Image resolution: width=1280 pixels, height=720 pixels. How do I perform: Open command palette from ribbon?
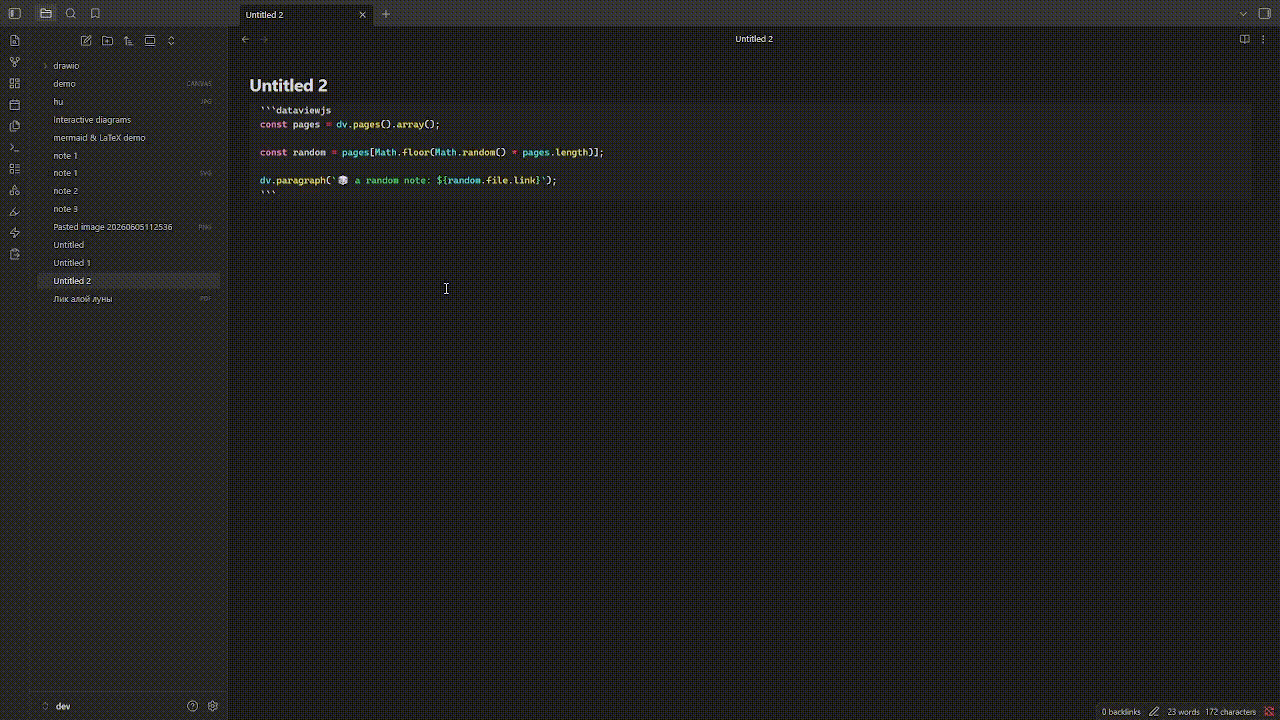(14, 147)
